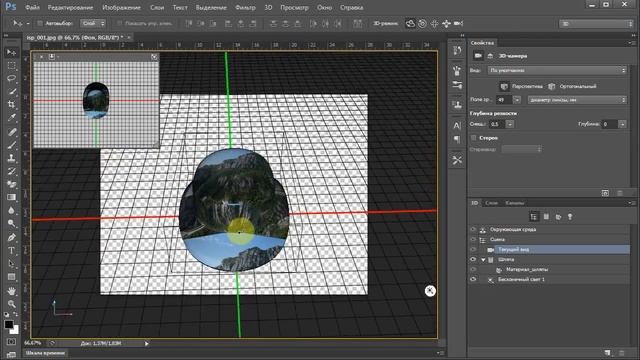This screenshot has width=640, height=360.
Task: Hide Бесконечный свет 1
Action: pyautogui.click(x=473, y=280)
